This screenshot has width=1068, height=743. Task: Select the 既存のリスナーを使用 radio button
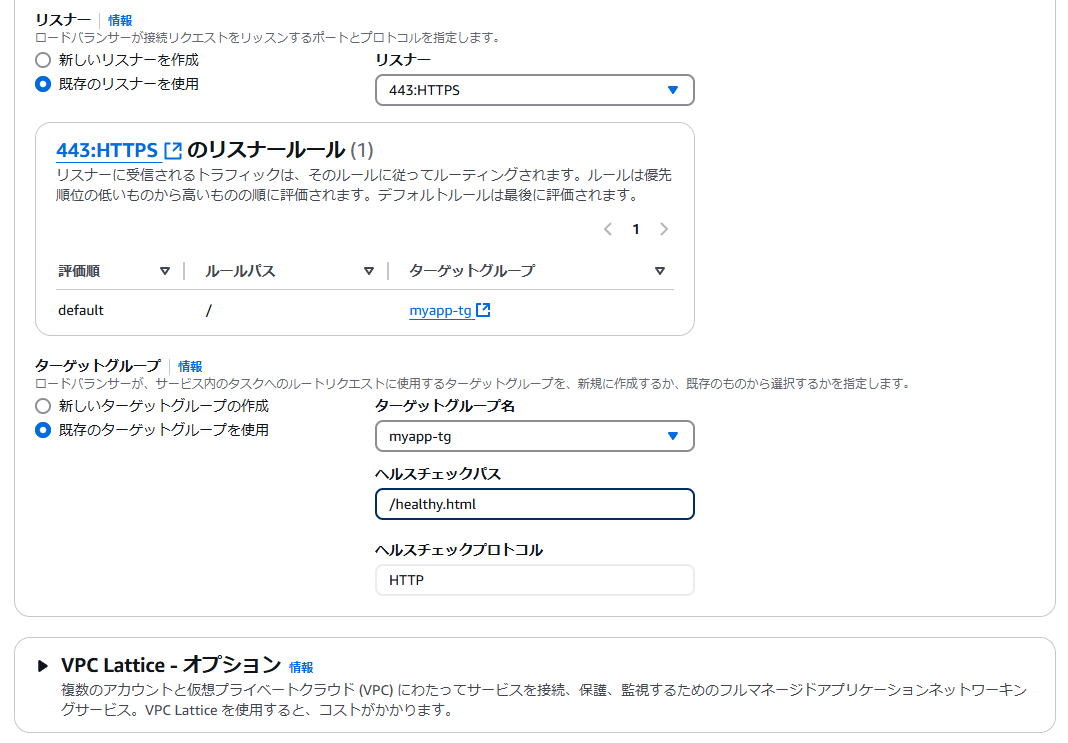pyautogui.click(x=42, y=85)
